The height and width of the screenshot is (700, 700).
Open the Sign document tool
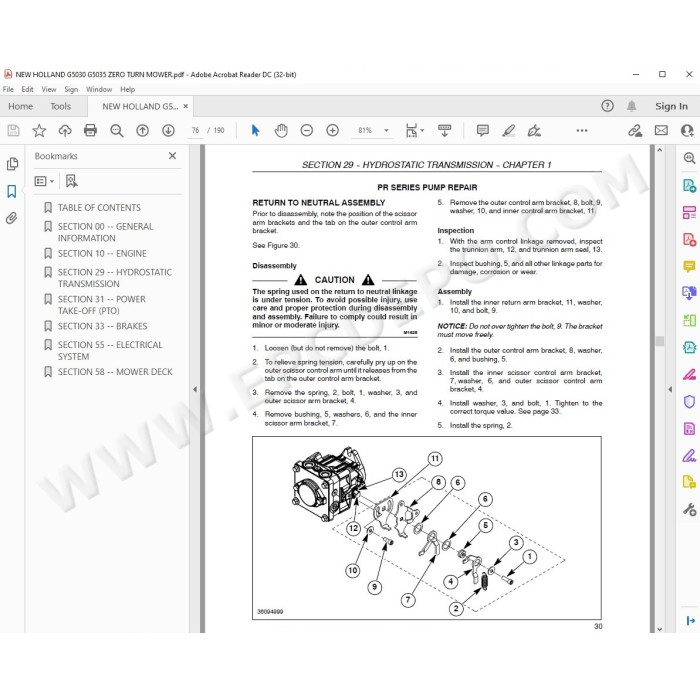[534, 130]
